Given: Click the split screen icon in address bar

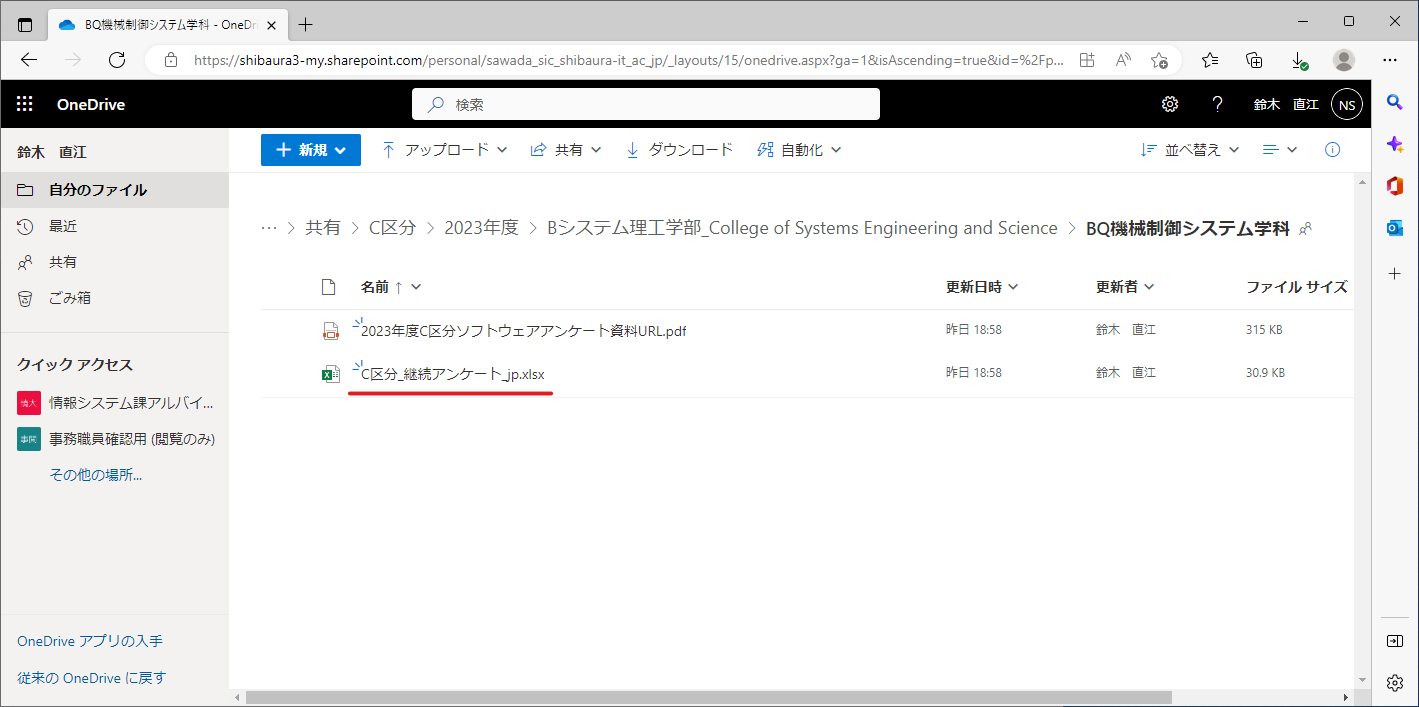Looking at the screenshot, I should [x=1087, y=60].
